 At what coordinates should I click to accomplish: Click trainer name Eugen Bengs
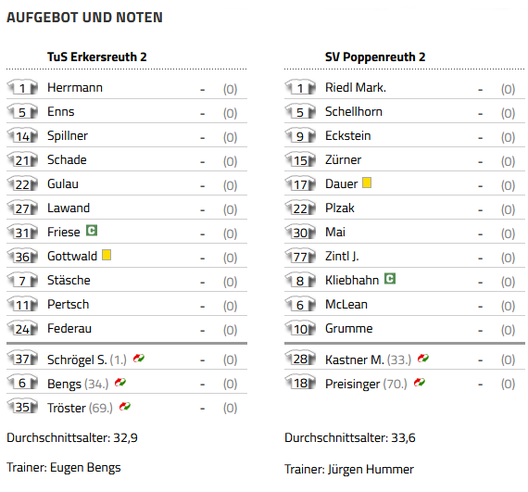click(85, 467)
